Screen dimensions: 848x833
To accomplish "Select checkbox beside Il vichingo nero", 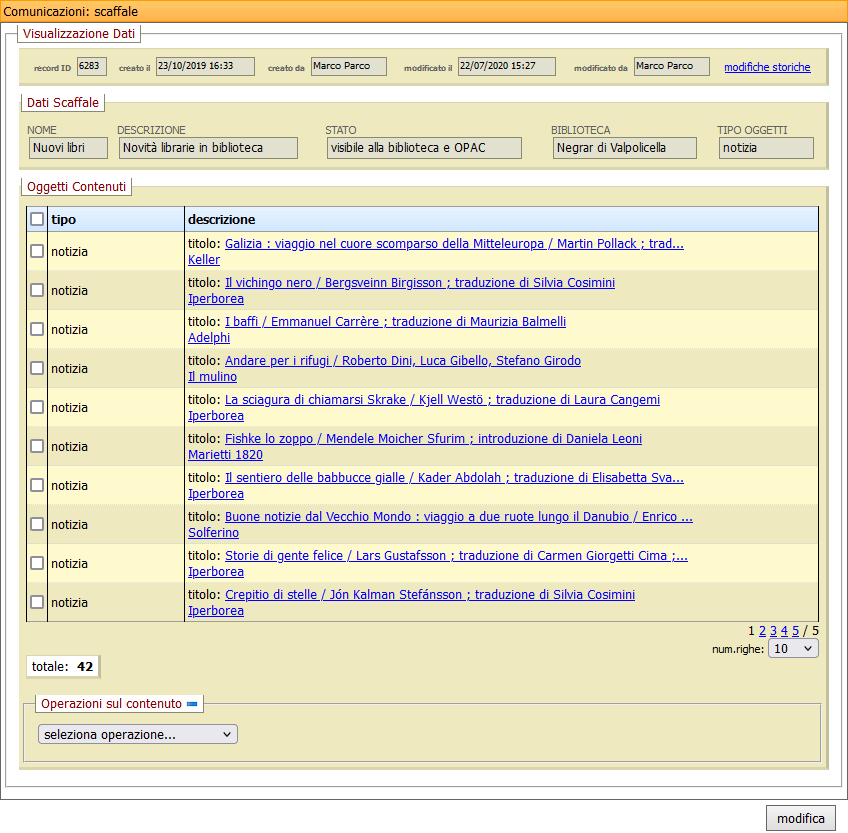I will tap(37, 290).
